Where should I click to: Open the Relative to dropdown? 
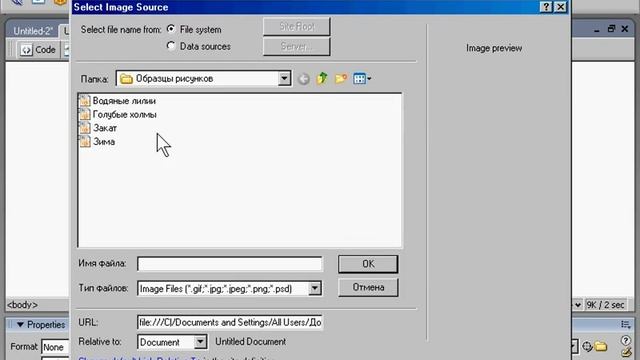[x=200, y=342]
